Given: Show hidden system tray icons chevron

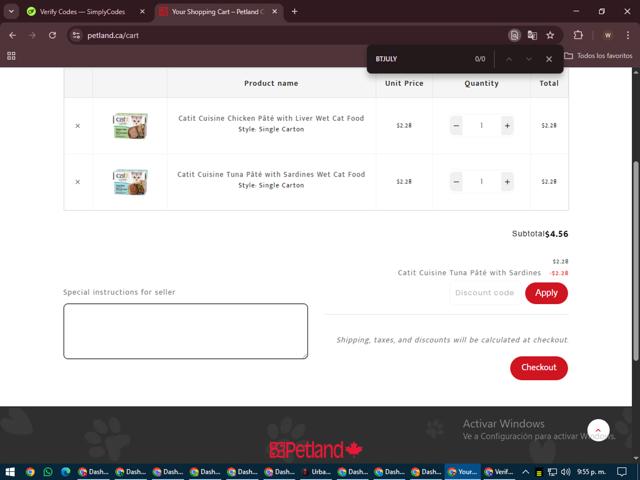Looking at the screenshot, I should (526, 472).
